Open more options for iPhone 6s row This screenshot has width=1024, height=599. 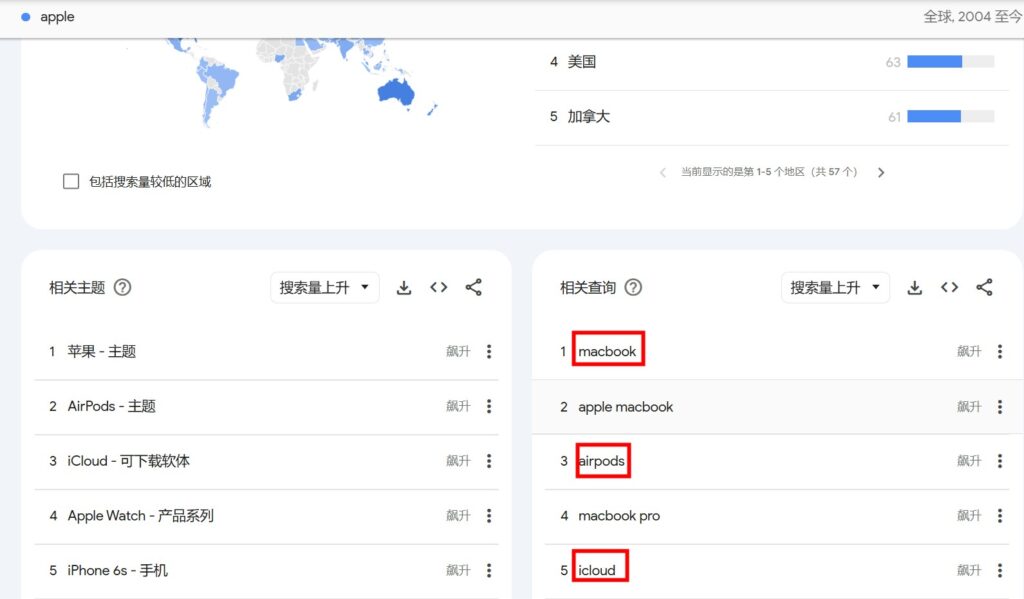pyautogui.click(x=489, y=570)
